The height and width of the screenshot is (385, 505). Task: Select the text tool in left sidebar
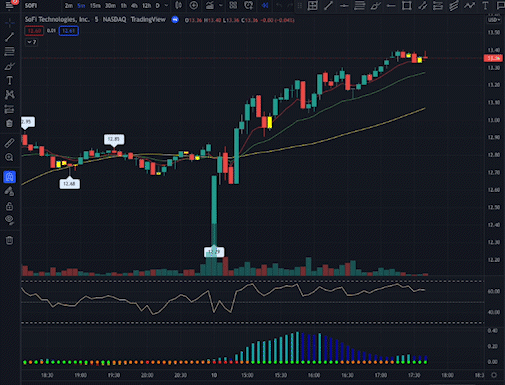pos(9,80)
